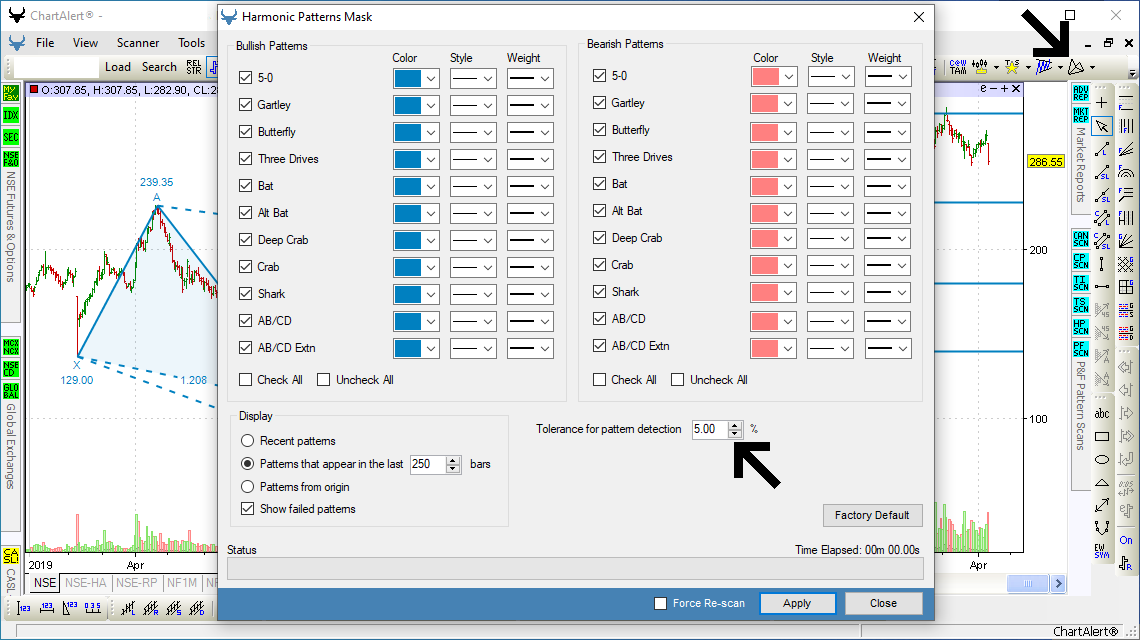1140x640 pixels.
Task: Open the PF SCN P&F scan
Action: click(1080, 349)
